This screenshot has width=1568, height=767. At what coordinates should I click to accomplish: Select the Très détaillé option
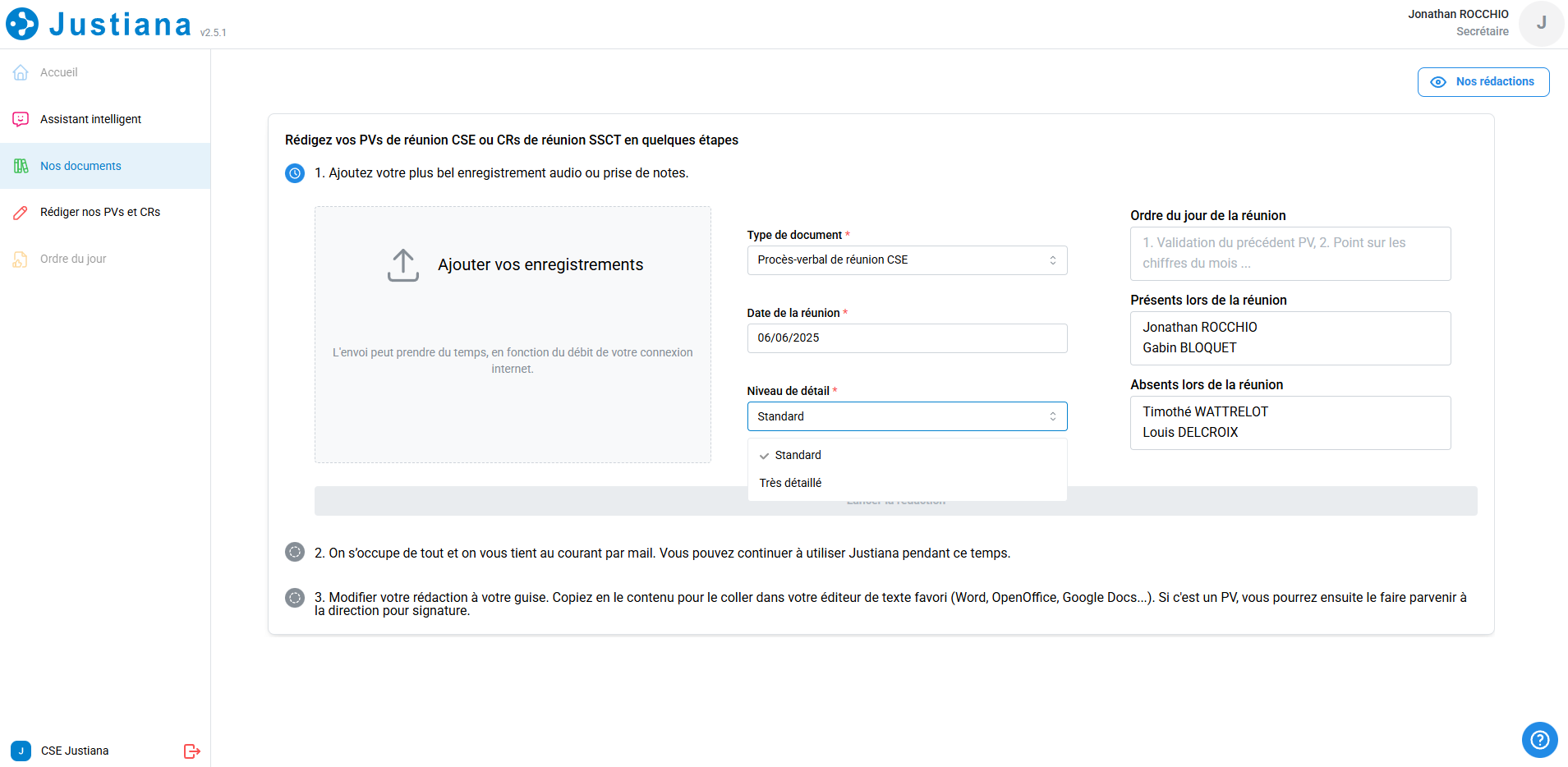[790, 483]
